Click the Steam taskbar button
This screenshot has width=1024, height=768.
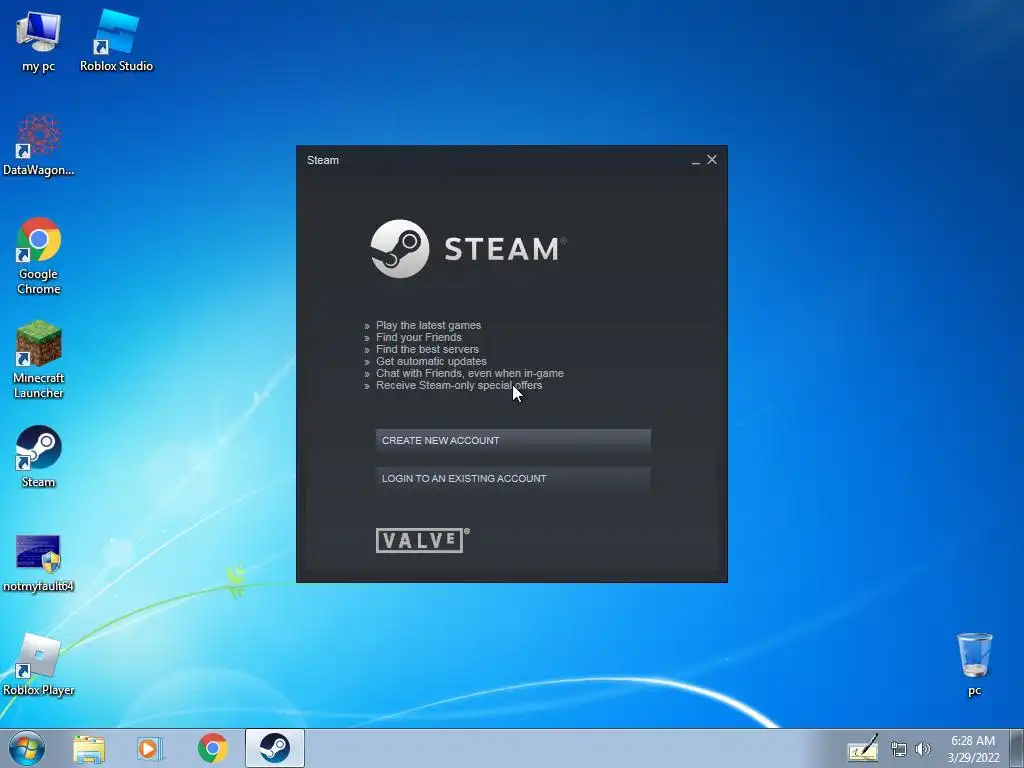click(x=275, y=748)
